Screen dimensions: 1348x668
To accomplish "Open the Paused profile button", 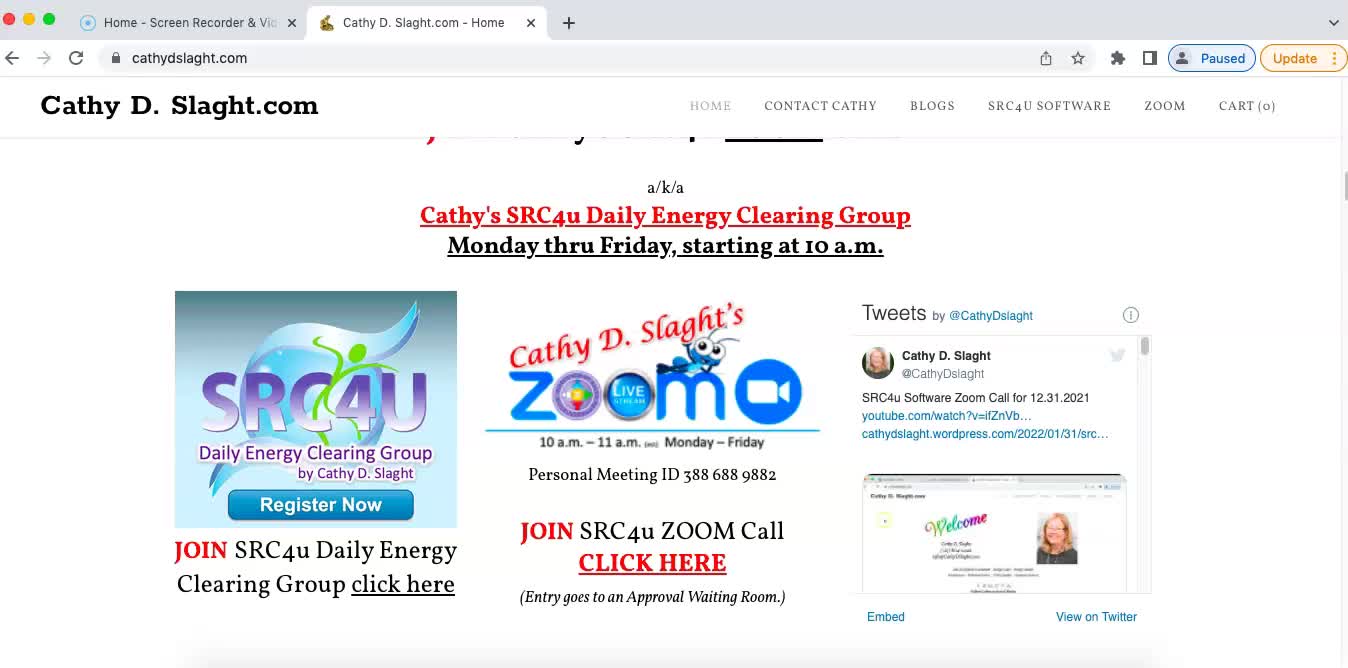I will pyautogui.click(x=1211, y=58).
